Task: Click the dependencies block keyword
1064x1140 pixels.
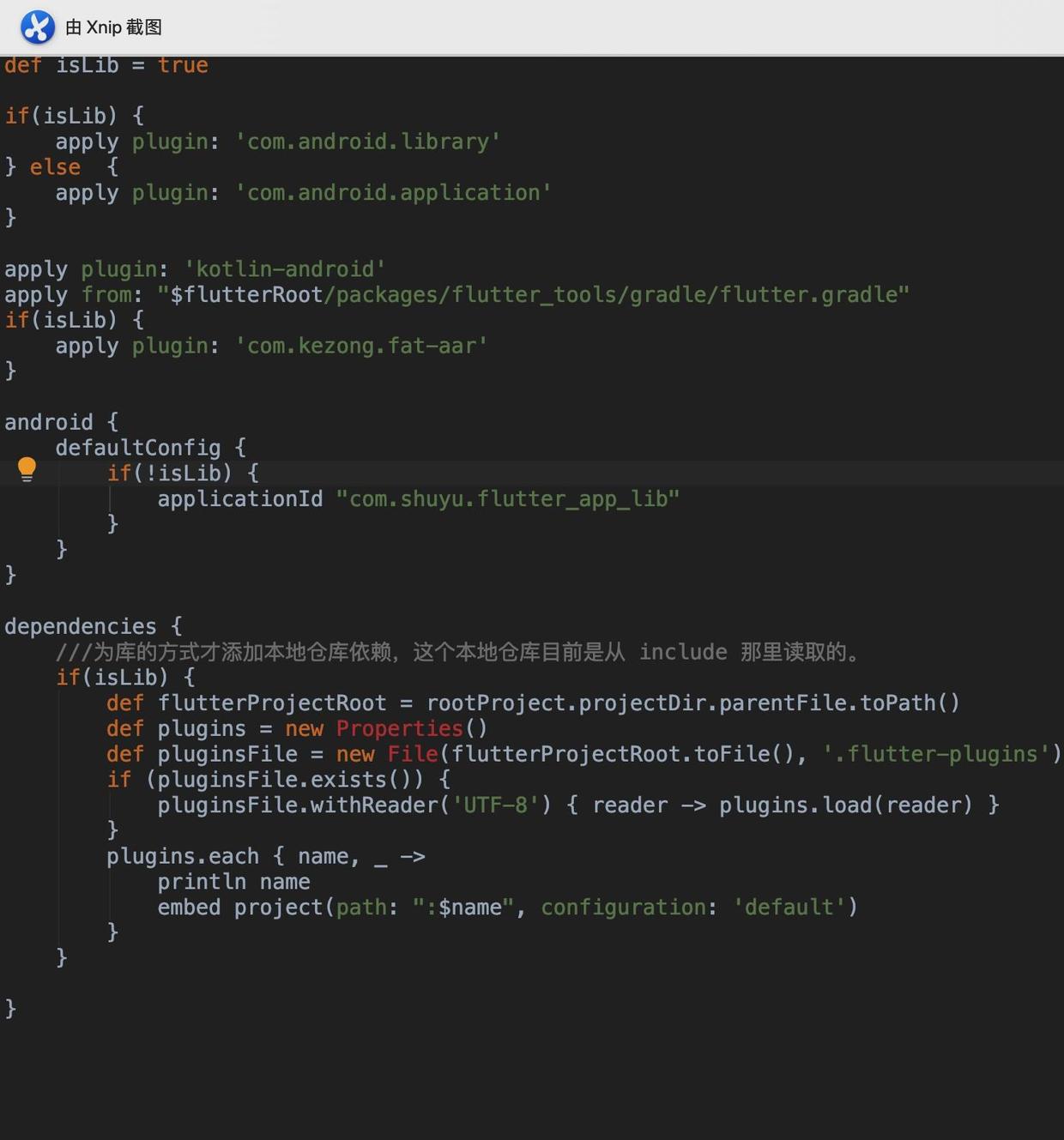Action: pos(80,626)
